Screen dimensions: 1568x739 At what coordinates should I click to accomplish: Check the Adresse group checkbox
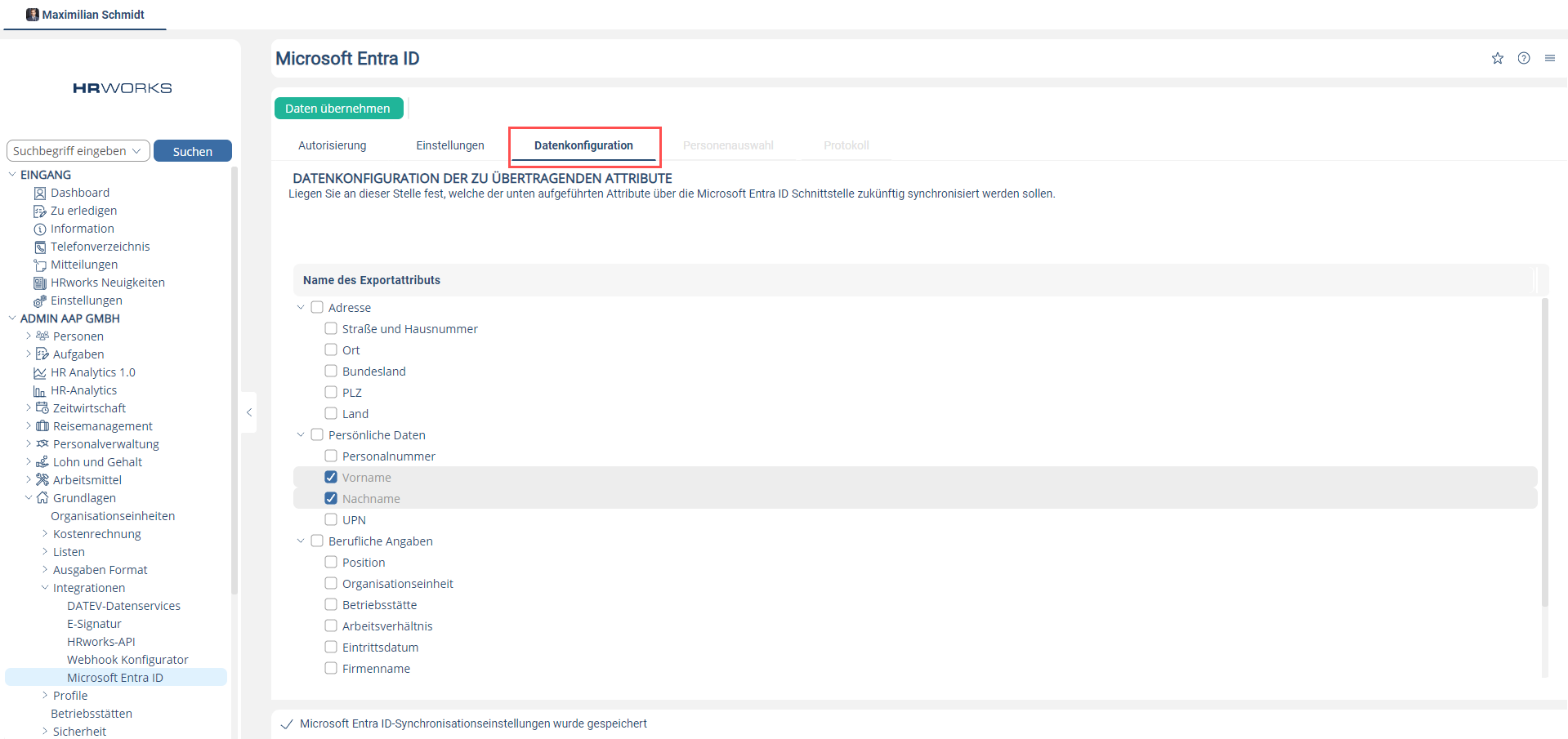(317, 308)
